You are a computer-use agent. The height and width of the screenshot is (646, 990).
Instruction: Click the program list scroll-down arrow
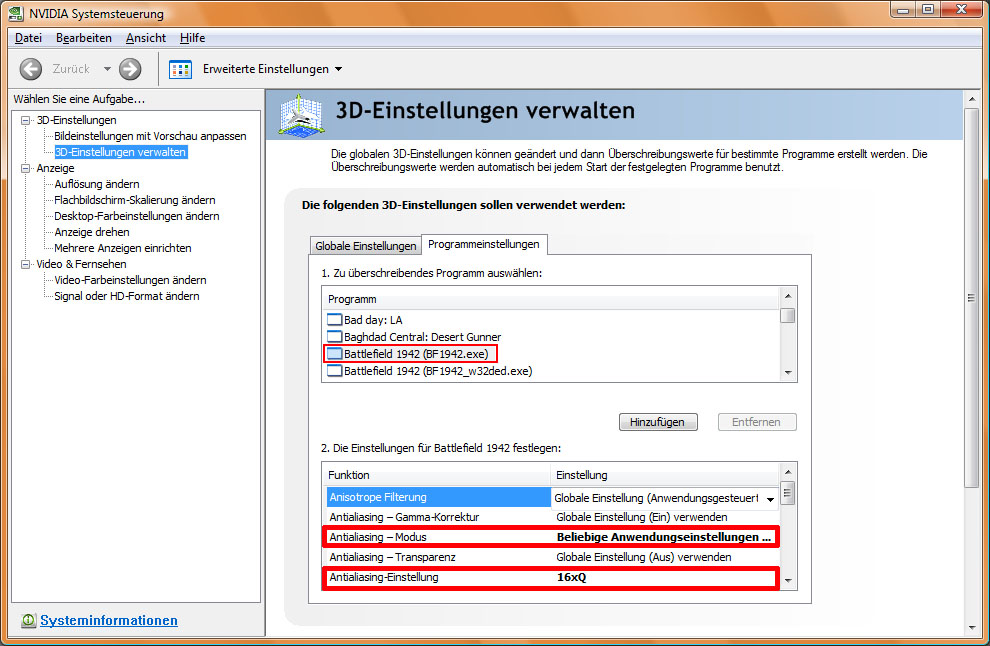[x=788, y=373]
